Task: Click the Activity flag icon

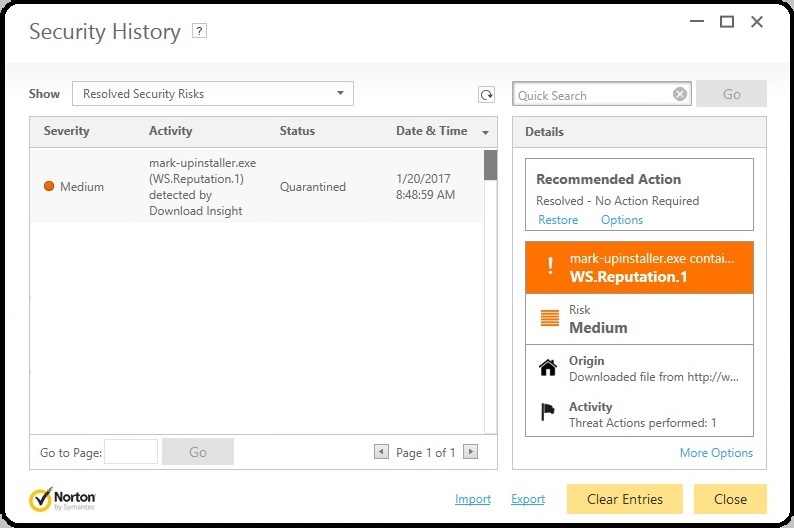Action: pyautogui.click(x=548, y=413)
